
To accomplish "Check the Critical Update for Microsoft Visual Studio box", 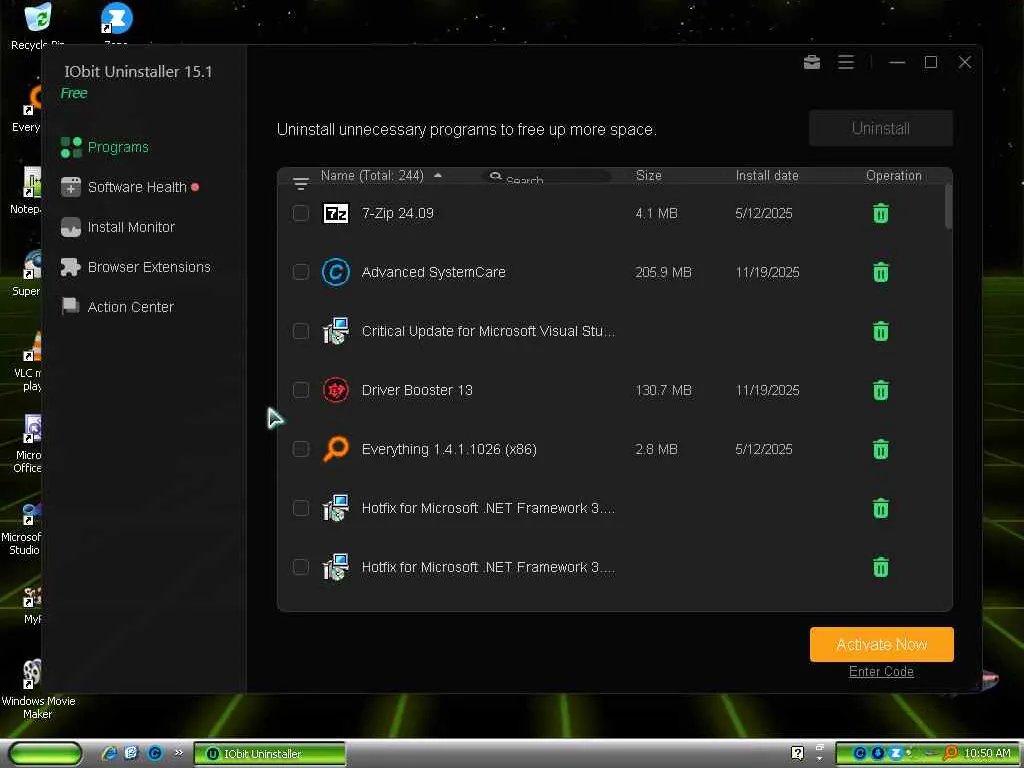I will [x=300, y=331].
